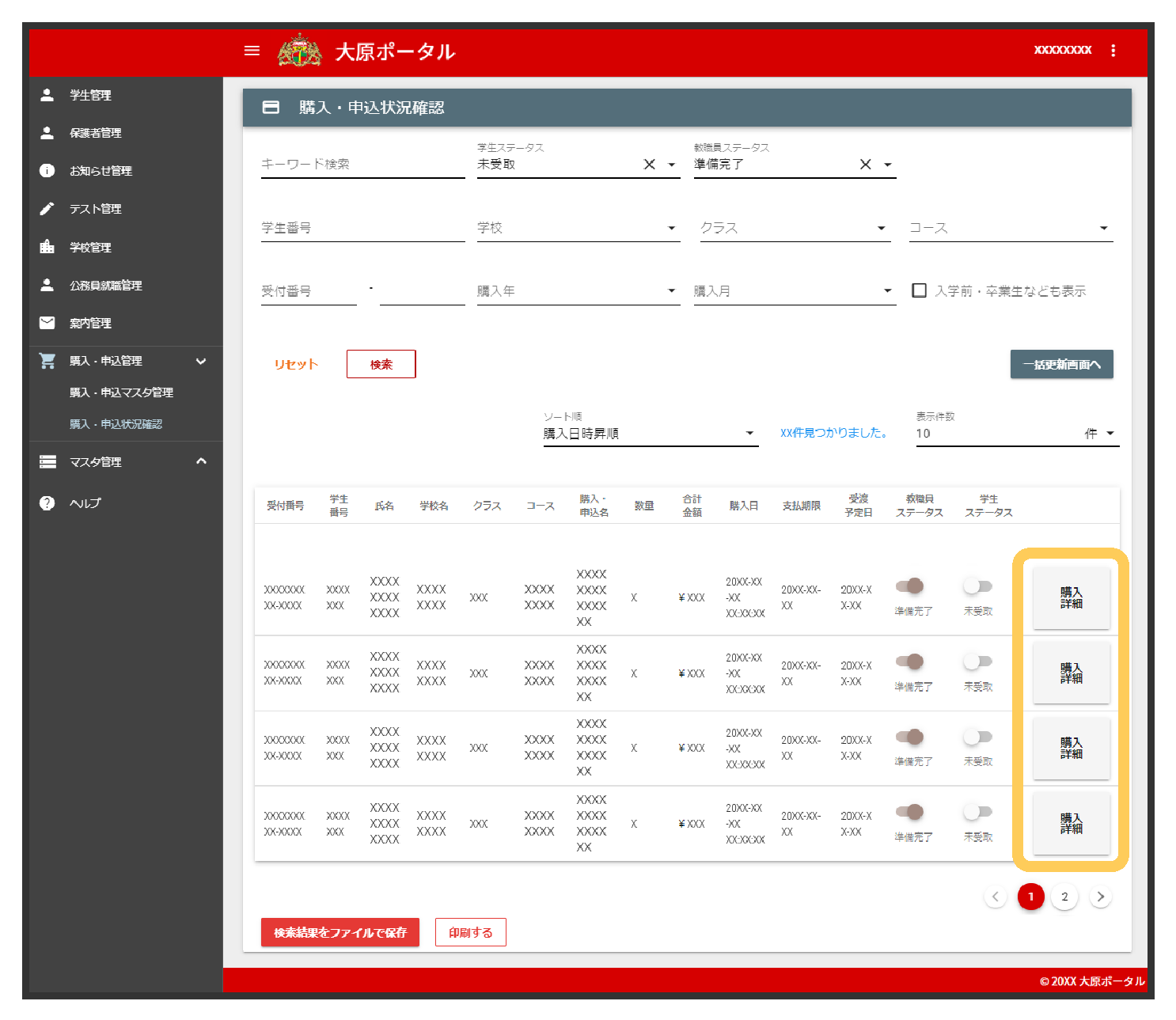
Task: Open the クラス dropdown
Action: 795,228
